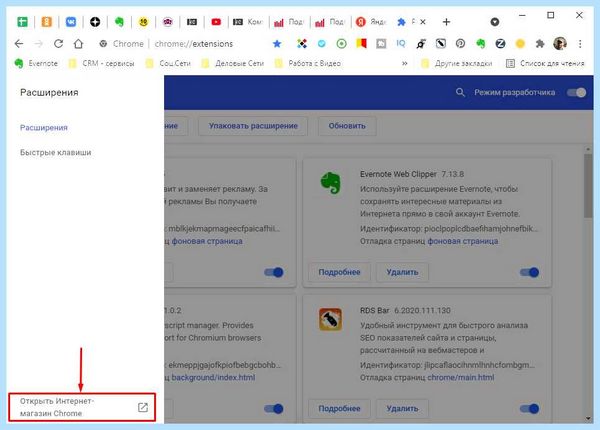
Task: Open Chrome three-dot menu
Action: click(580, 44)
